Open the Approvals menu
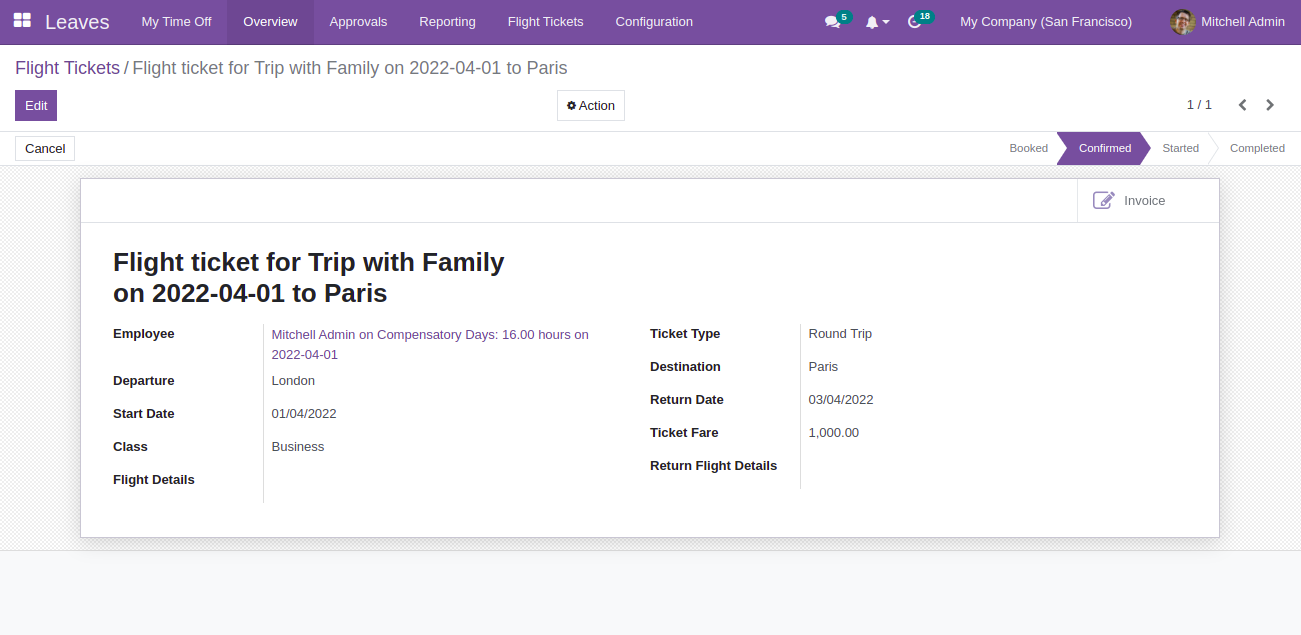 (358, 21)
